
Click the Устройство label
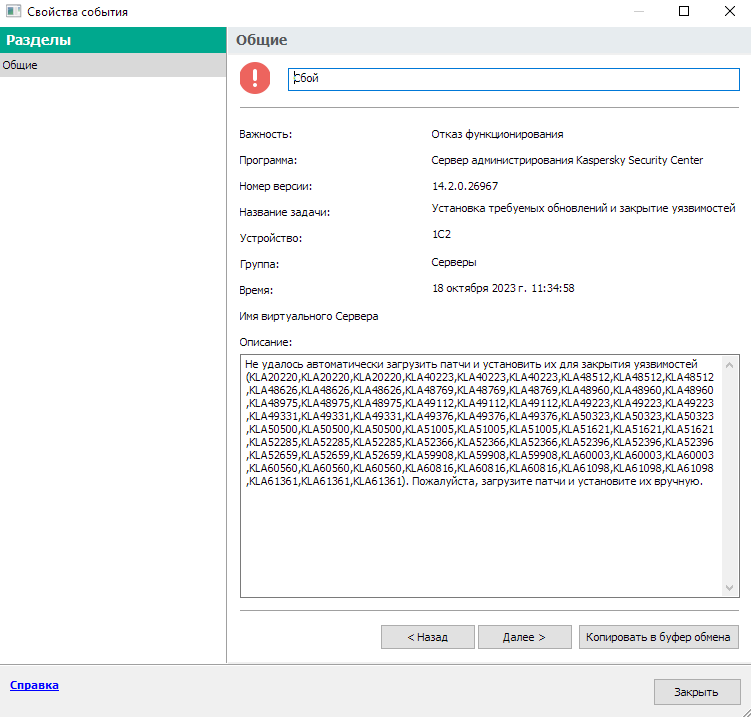coord(271,238)
